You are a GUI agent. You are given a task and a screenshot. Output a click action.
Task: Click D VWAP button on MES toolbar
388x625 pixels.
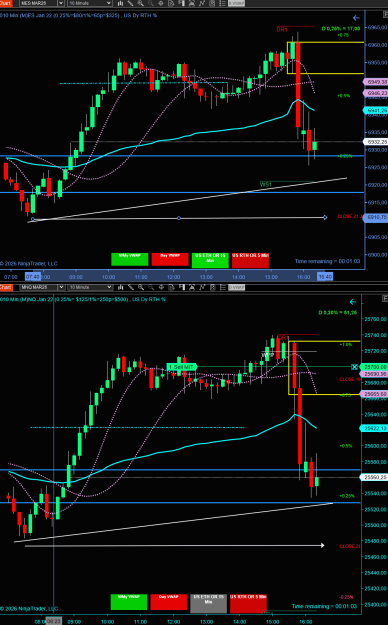click(236, 3)
